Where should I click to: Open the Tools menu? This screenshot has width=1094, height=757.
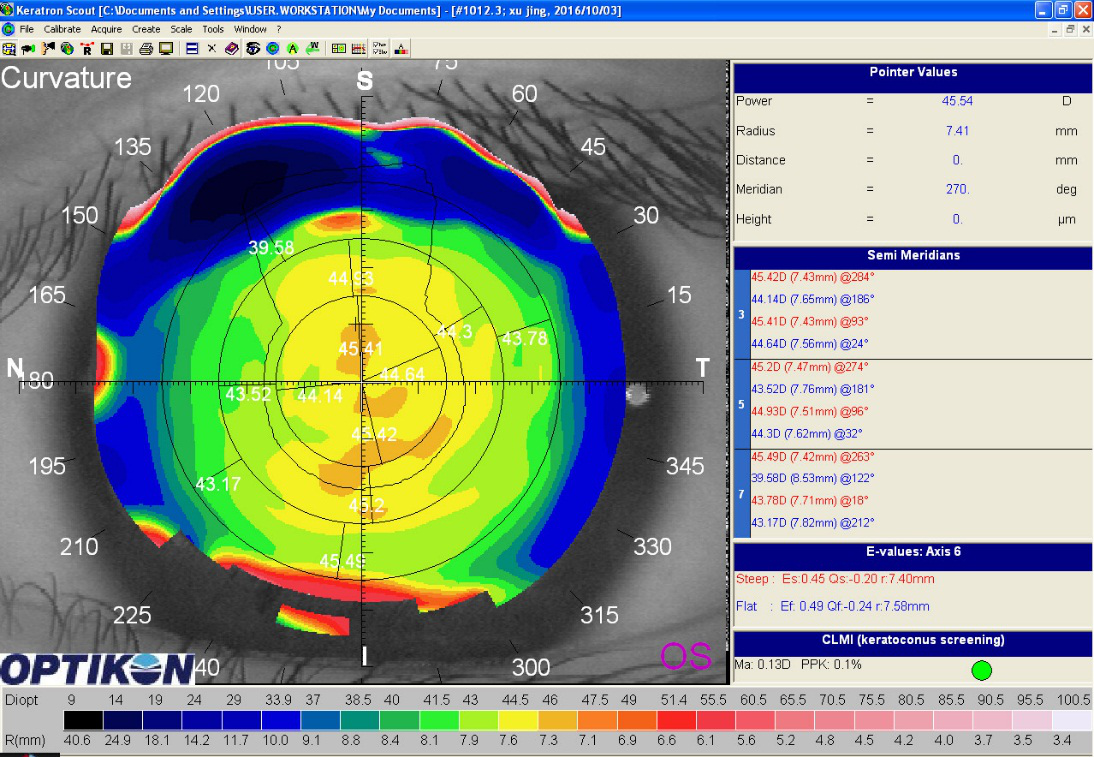coord(213,29)
